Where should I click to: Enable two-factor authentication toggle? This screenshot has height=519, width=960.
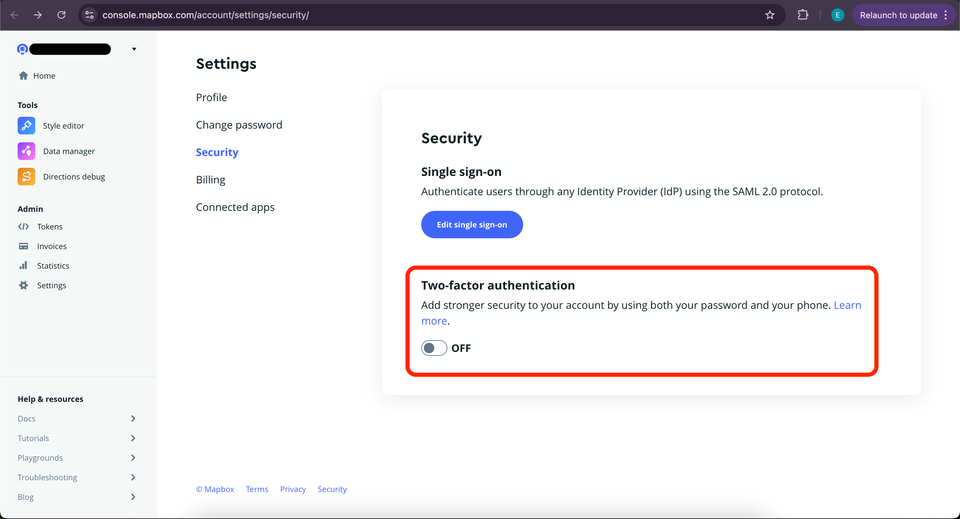click(434, 348)
